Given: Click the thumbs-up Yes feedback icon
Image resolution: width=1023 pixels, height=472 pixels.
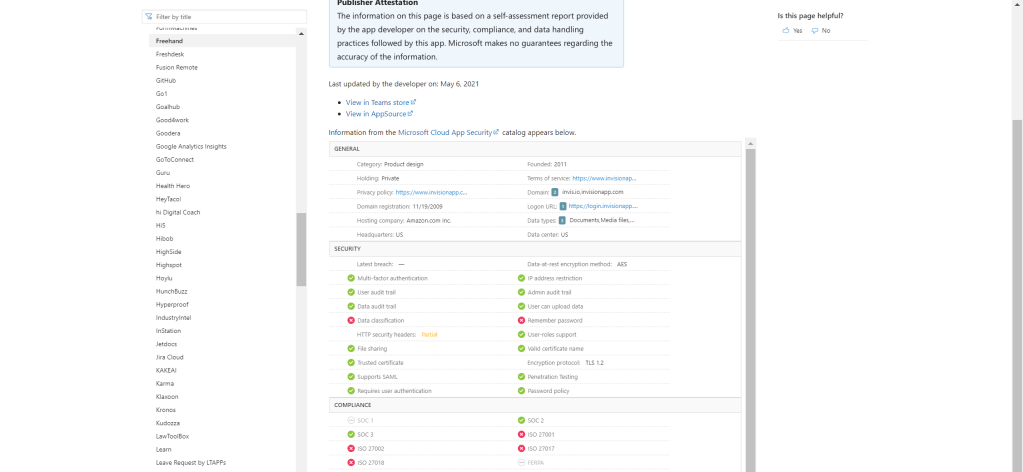Looking at the screenshot, I should [785, 31].
